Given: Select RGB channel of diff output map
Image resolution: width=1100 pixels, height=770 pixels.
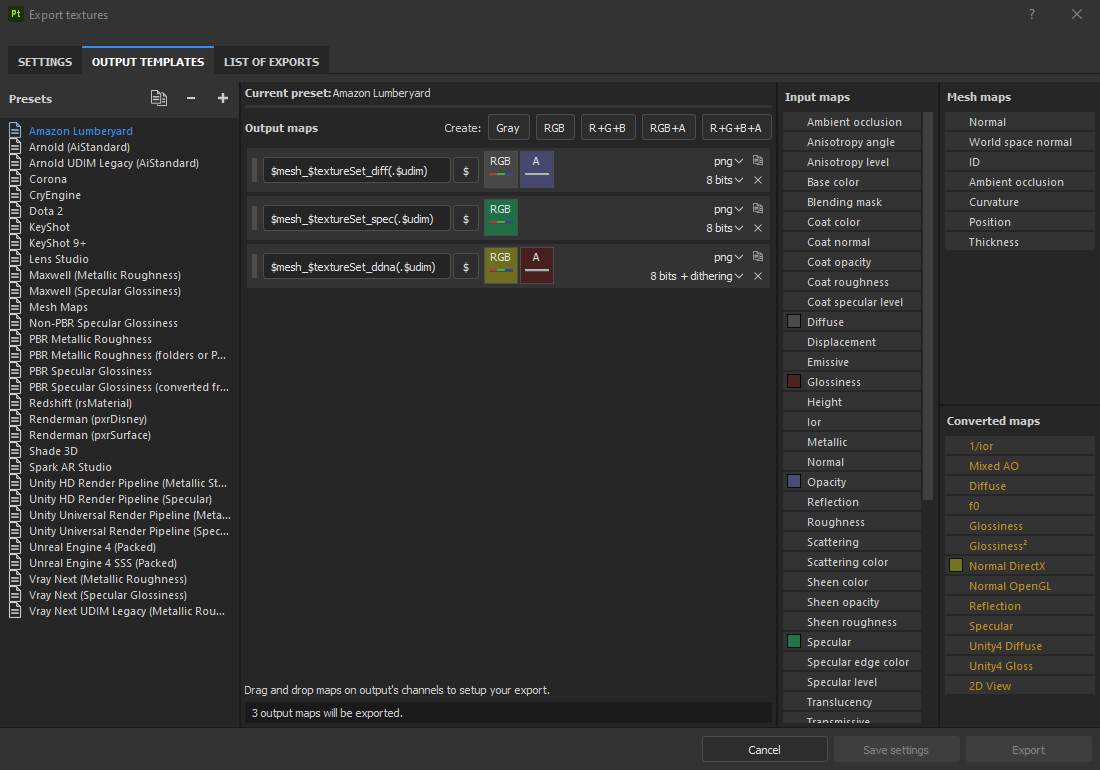Looking at the screenshot, I should (x=501, y=169).
